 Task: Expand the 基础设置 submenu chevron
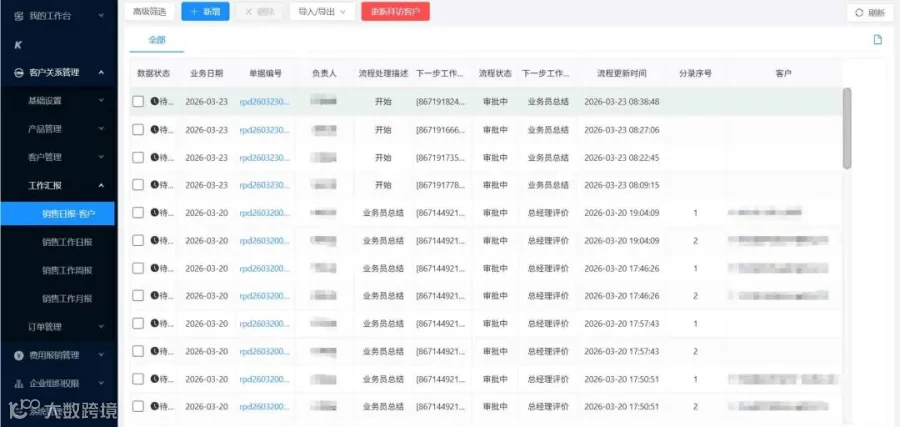coord(101,100)
